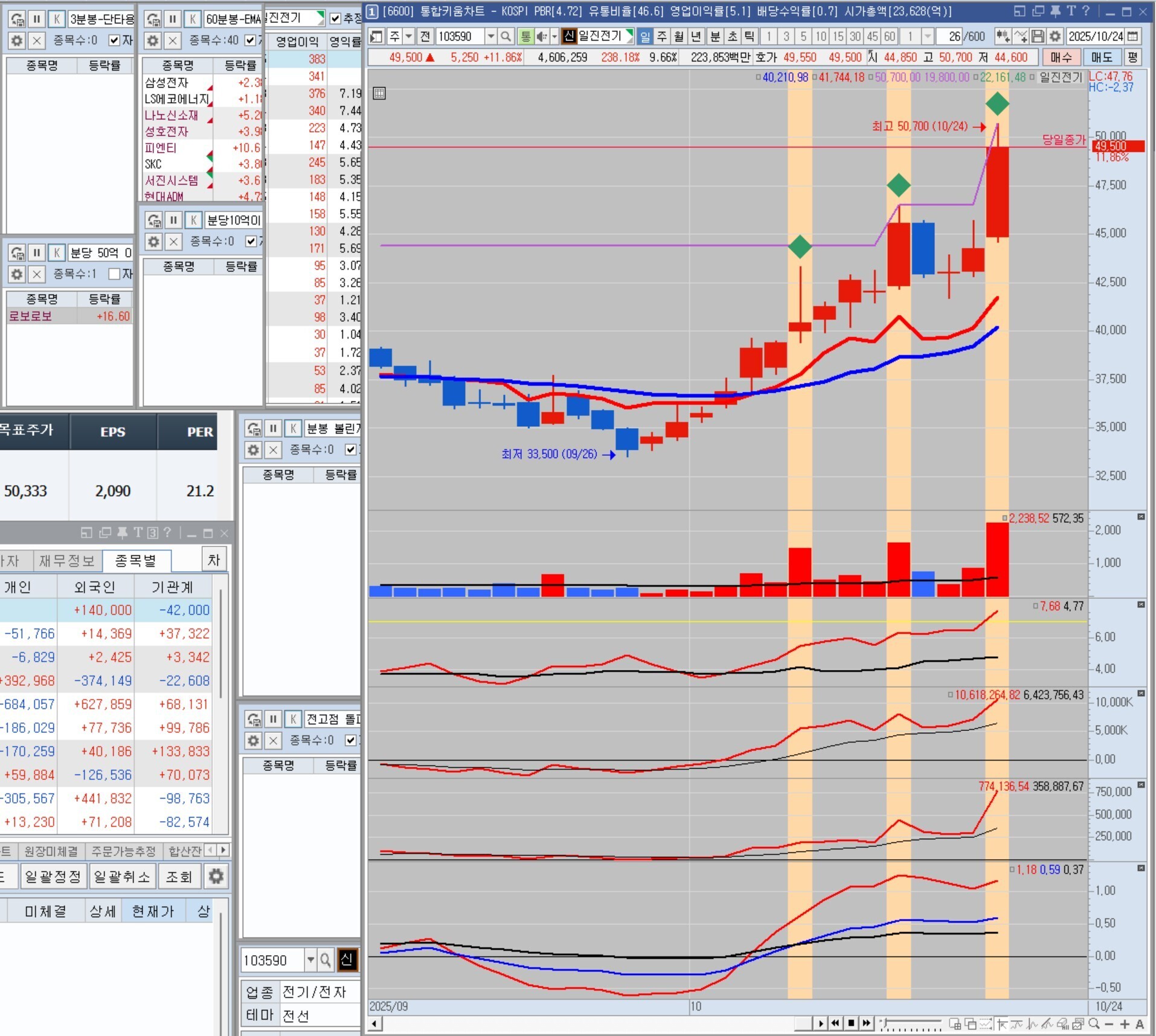
Task: Switch chart to monthly 월 period
Action: coord(679,37)
